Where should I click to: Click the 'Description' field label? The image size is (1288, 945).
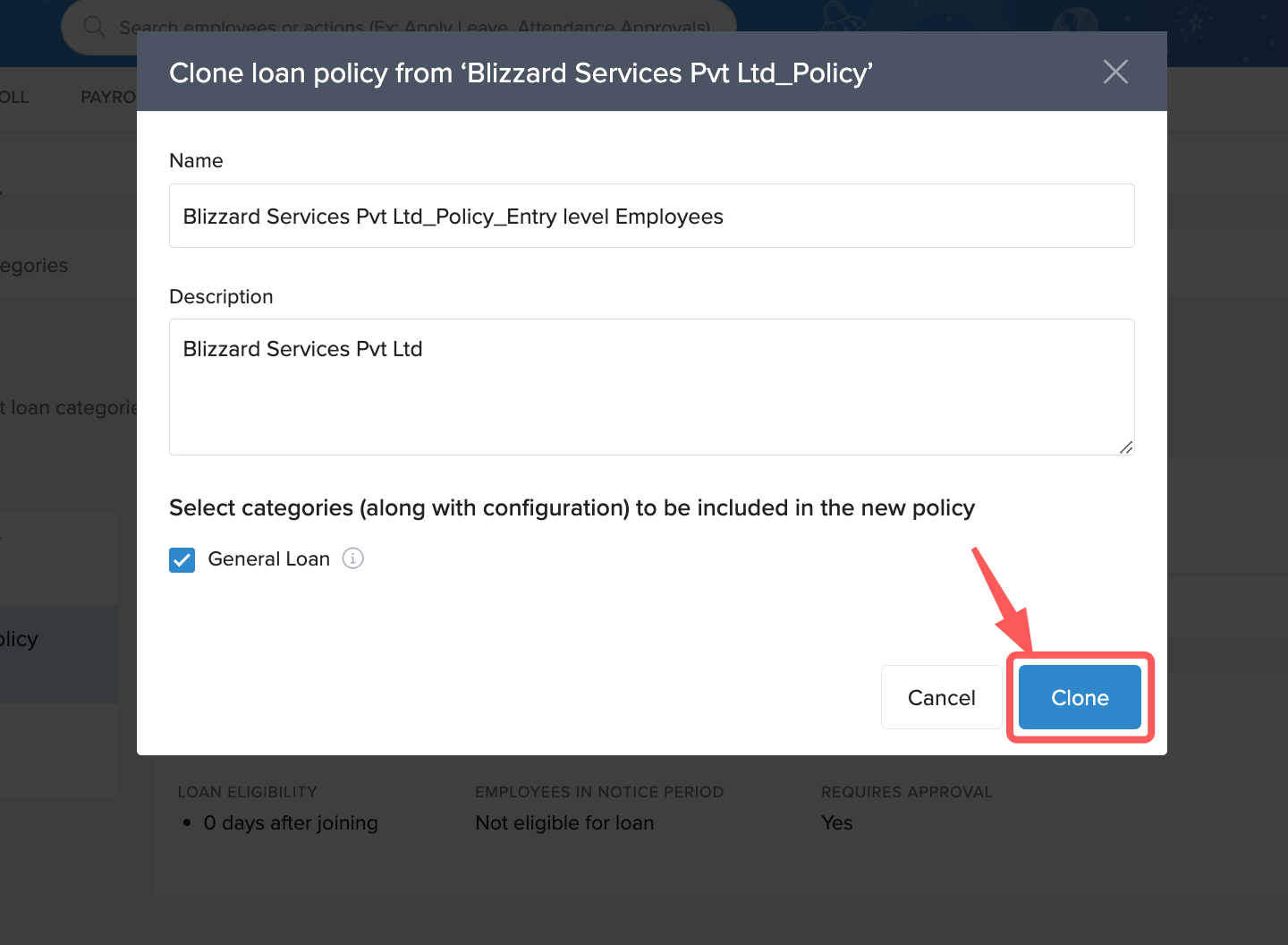point(221,296)
